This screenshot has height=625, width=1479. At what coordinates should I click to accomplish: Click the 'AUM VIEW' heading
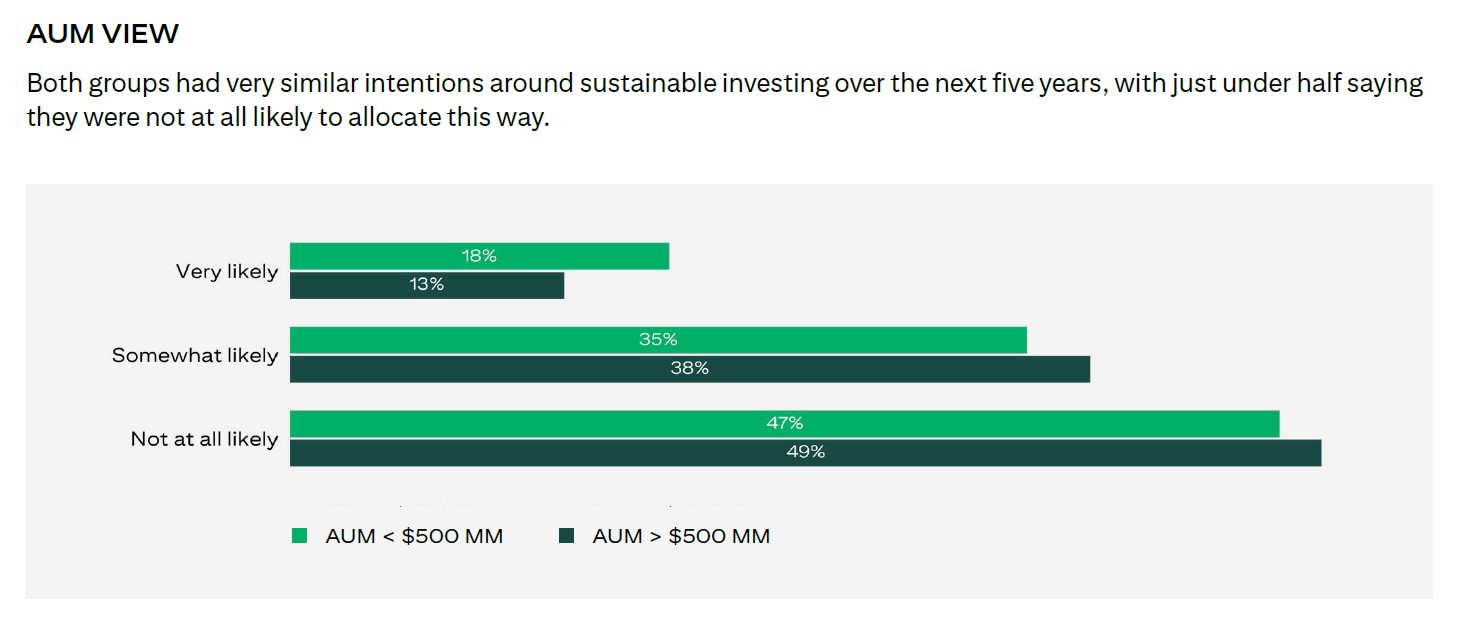click(102, 34)
